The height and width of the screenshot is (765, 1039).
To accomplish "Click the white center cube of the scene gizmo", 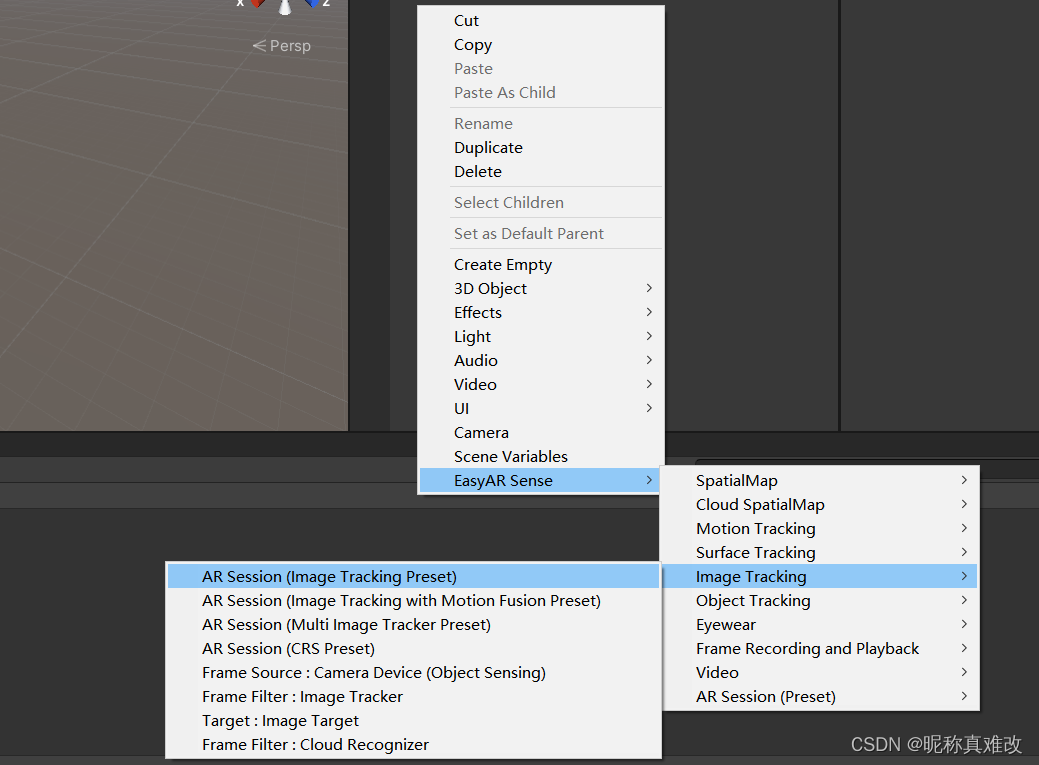I will [x=284, y=8].
